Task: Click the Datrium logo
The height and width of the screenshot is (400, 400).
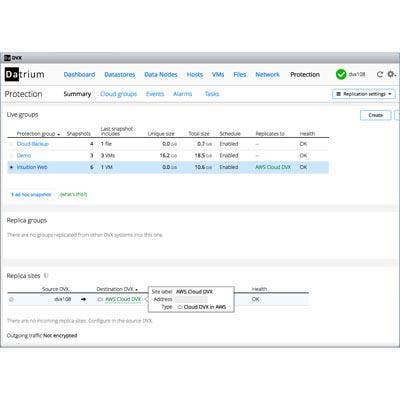Action: [25, 75]
